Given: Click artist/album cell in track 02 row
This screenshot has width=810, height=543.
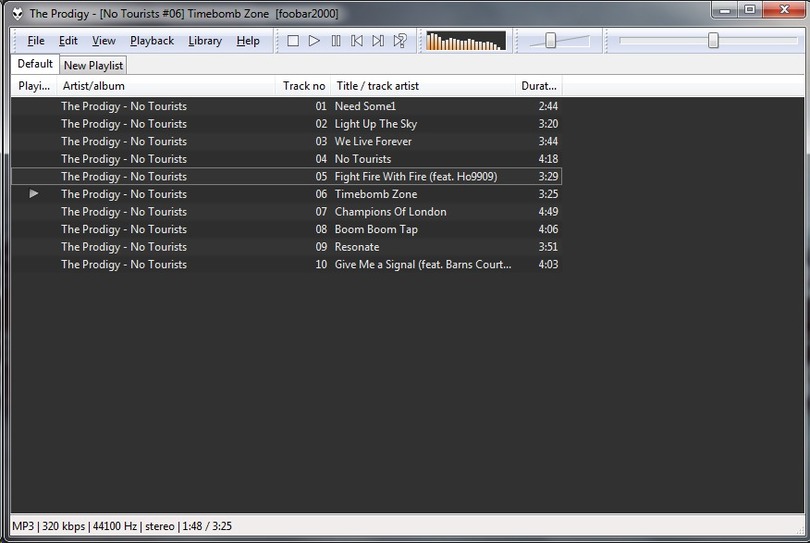Looking at the screenshot, I should 124,123.
